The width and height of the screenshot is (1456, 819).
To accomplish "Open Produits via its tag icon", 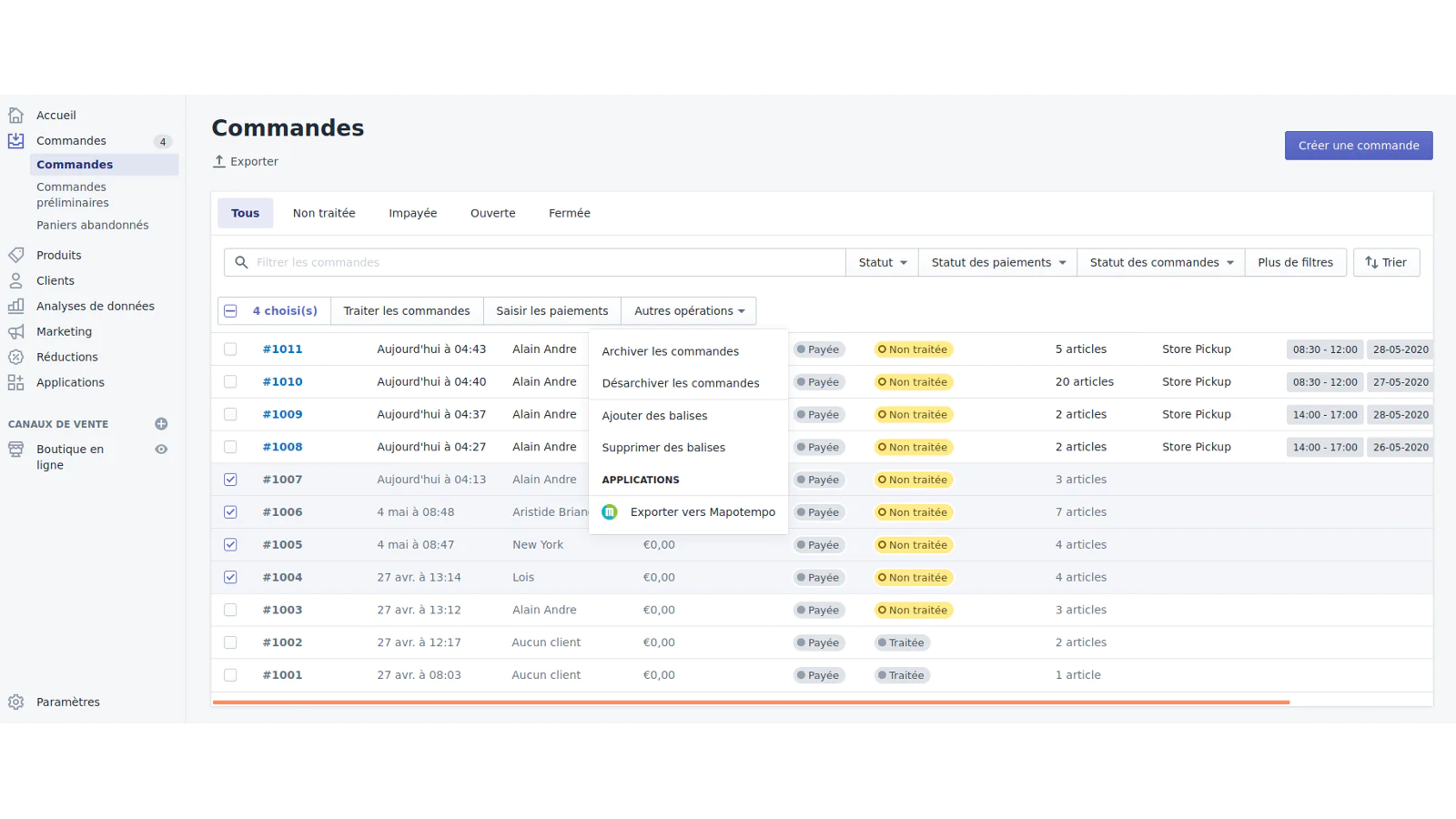I will [x=15, y=256].
